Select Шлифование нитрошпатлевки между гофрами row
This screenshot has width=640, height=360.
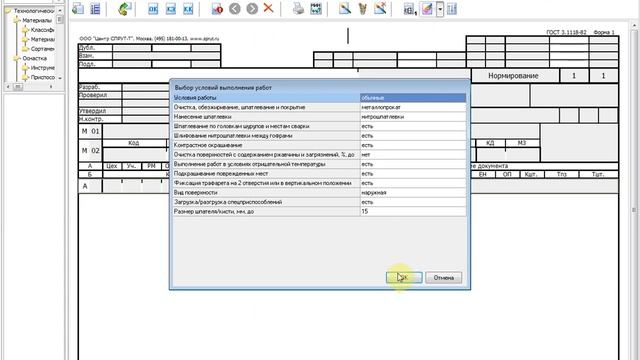pos(266,136)
